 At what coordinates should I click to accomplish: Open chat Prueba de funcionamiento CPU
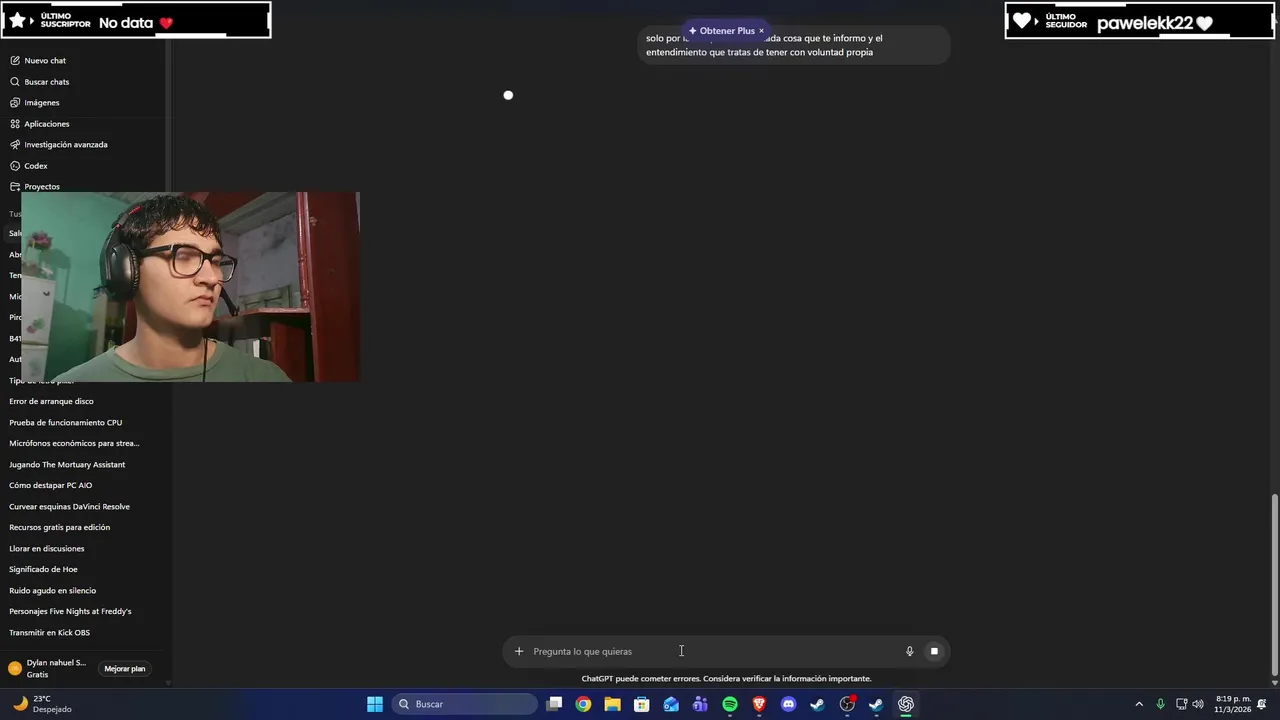pyautogui.click(x=66, y=423)
